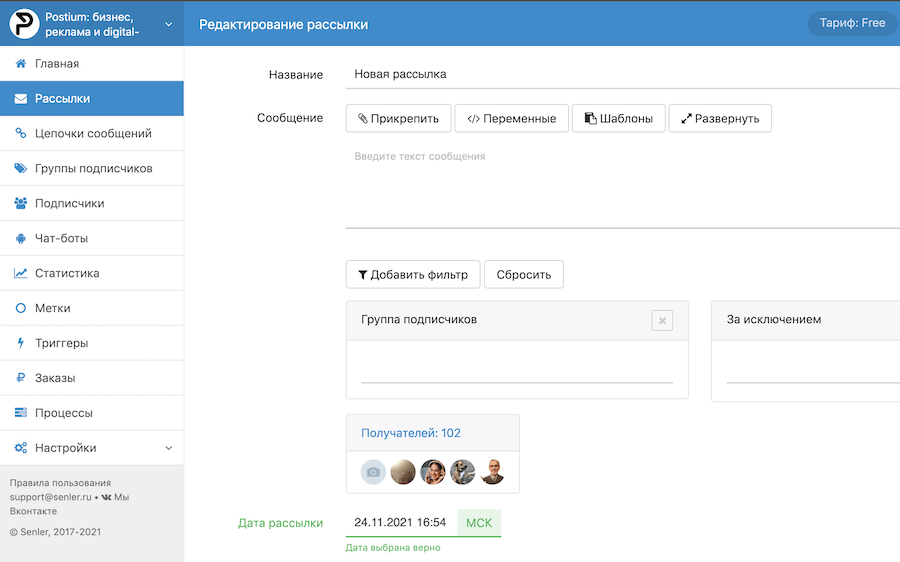Click the Заказы ruble icon
This screenshot has height=562, width=900.
[x=20, y=378]
